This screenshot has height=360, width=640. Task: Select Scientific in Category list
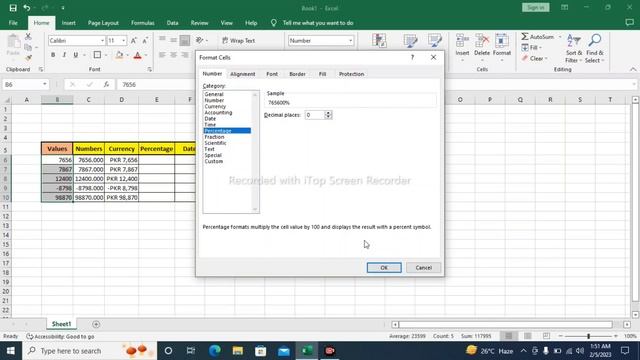[215, 143]
